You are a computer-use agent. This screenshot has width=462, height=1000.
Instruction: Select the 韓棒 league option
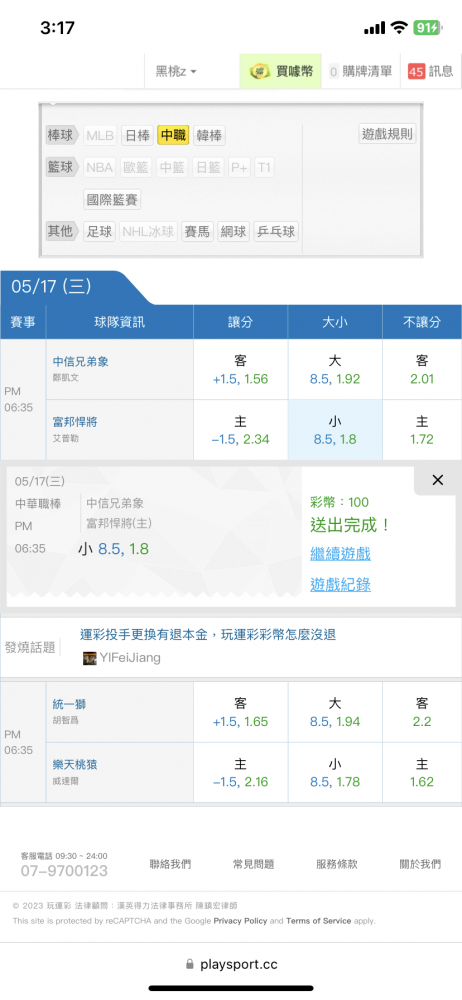coord(209,135)
